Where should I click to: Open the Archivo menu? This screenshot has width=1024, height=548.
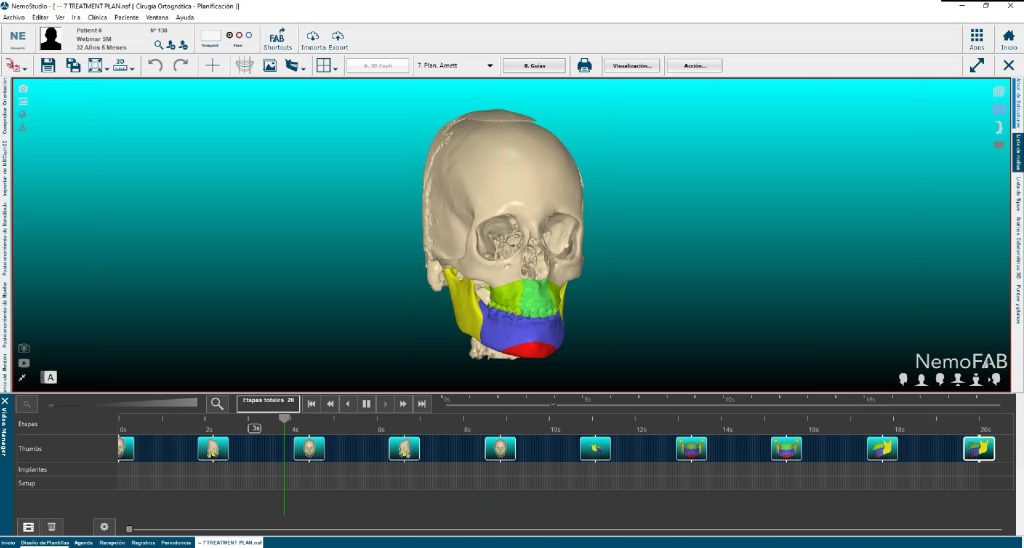tap(14, 18)
